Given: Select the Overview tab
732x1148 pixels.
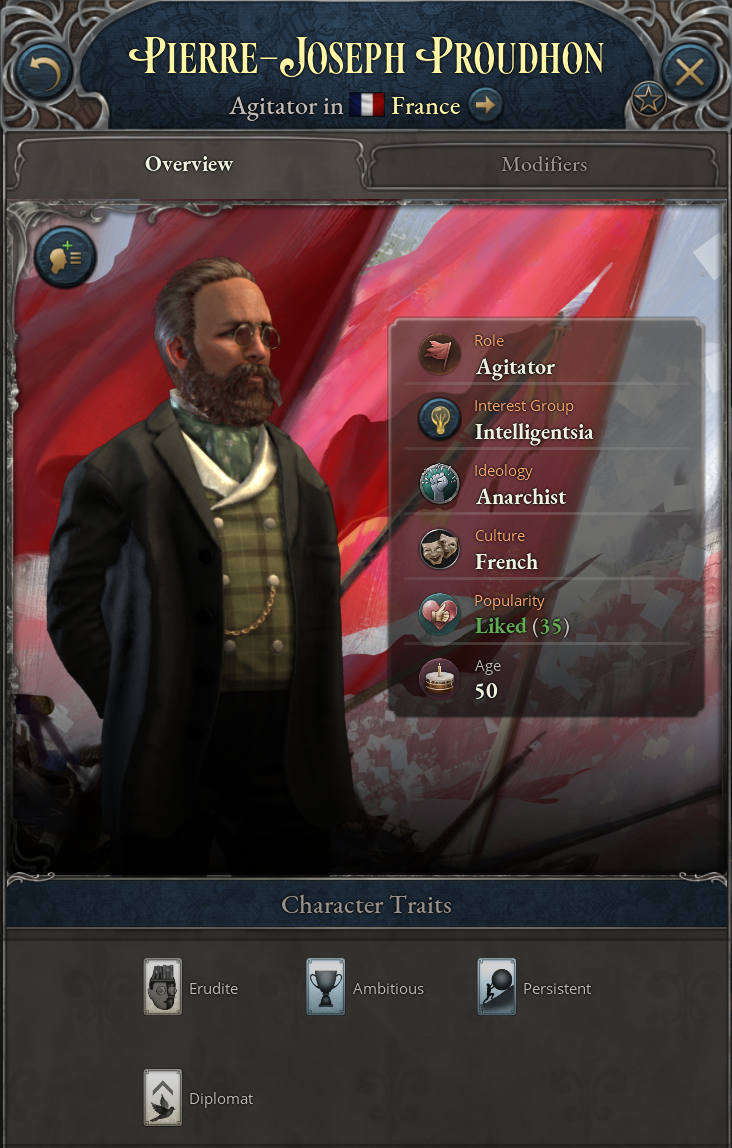Looking at the screenshot, I should [189, 164].
